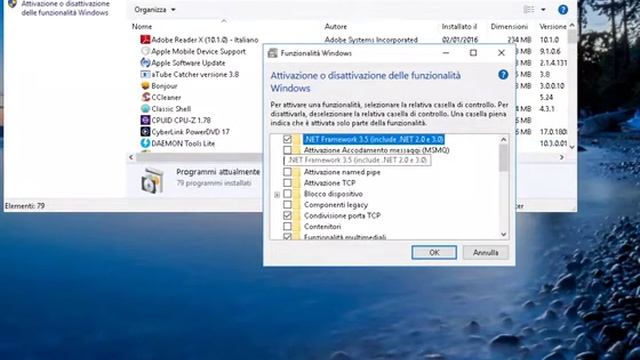Select the Contenitori feature label

(x=322, y=227)
